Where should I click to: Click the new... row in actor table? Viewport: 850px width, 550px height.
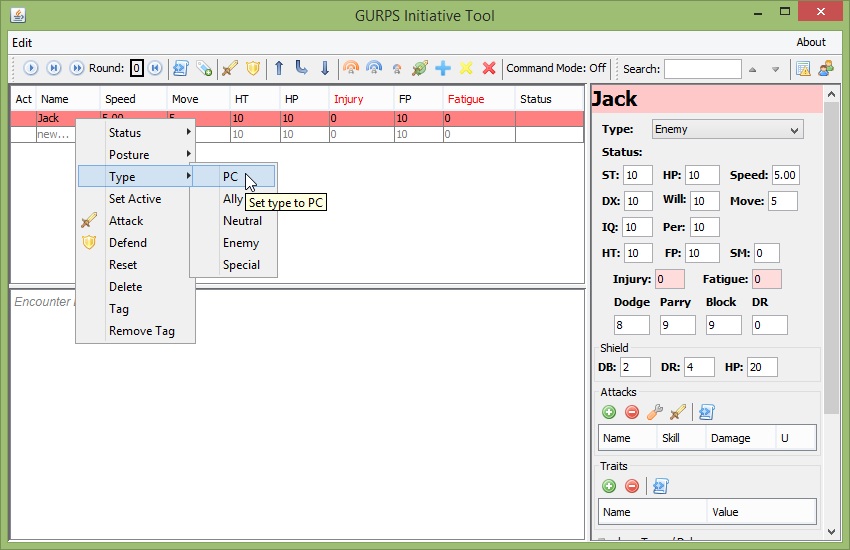point(297,134)
